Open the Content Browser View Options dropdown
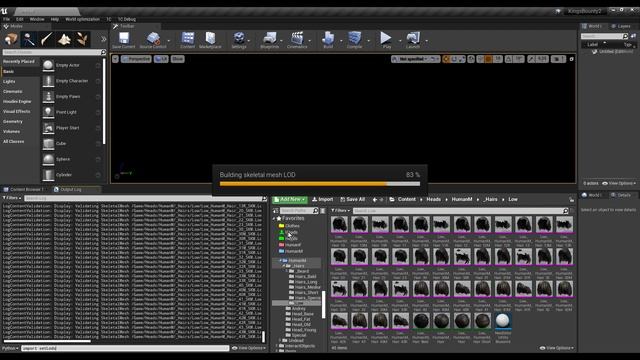The width and height of the screenshot is (640, 360). point(557,348)
